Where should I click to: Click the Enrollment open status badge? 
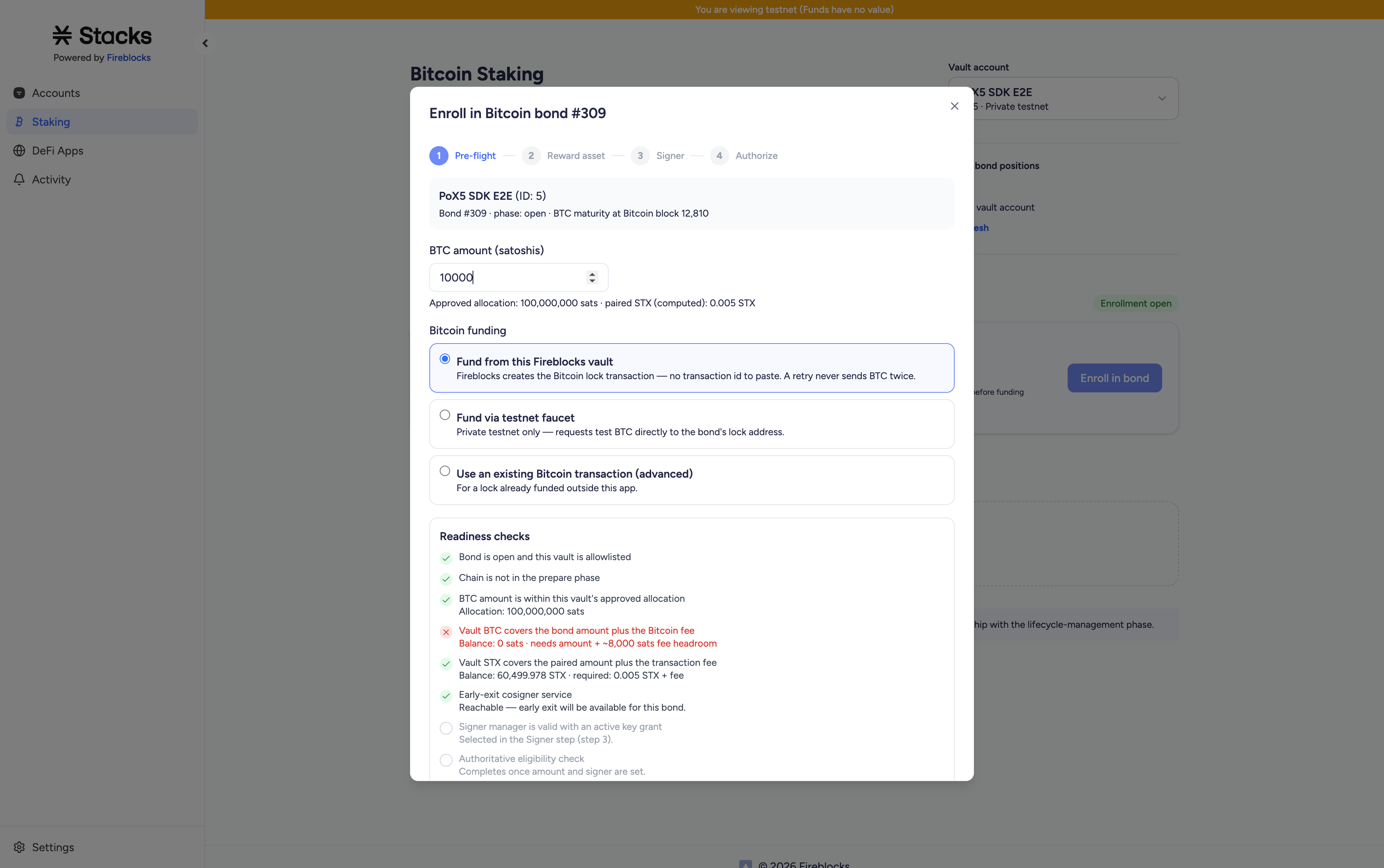coord(1135,303)
